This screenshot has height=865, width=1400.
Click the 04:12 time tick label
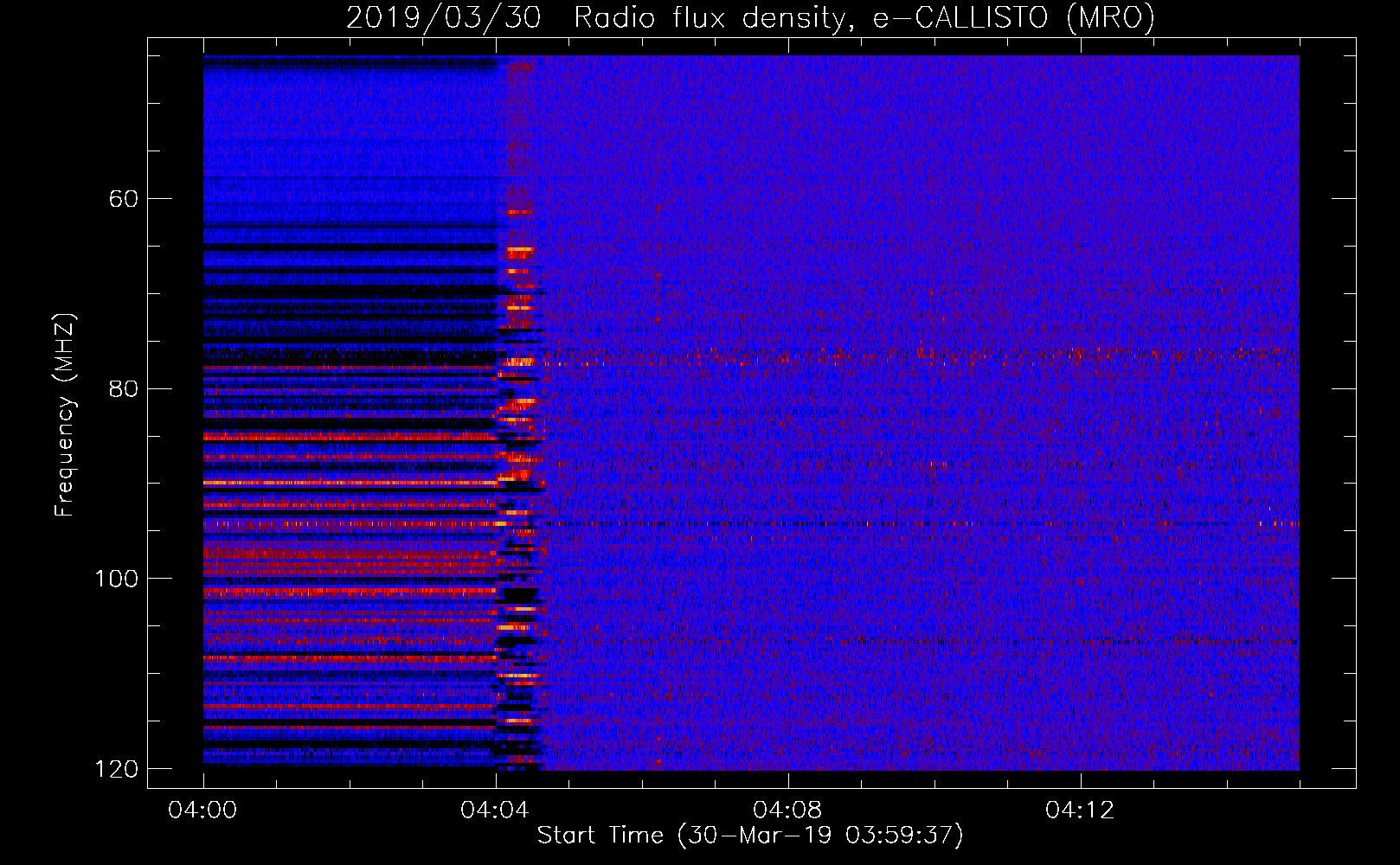(1080, 811)
